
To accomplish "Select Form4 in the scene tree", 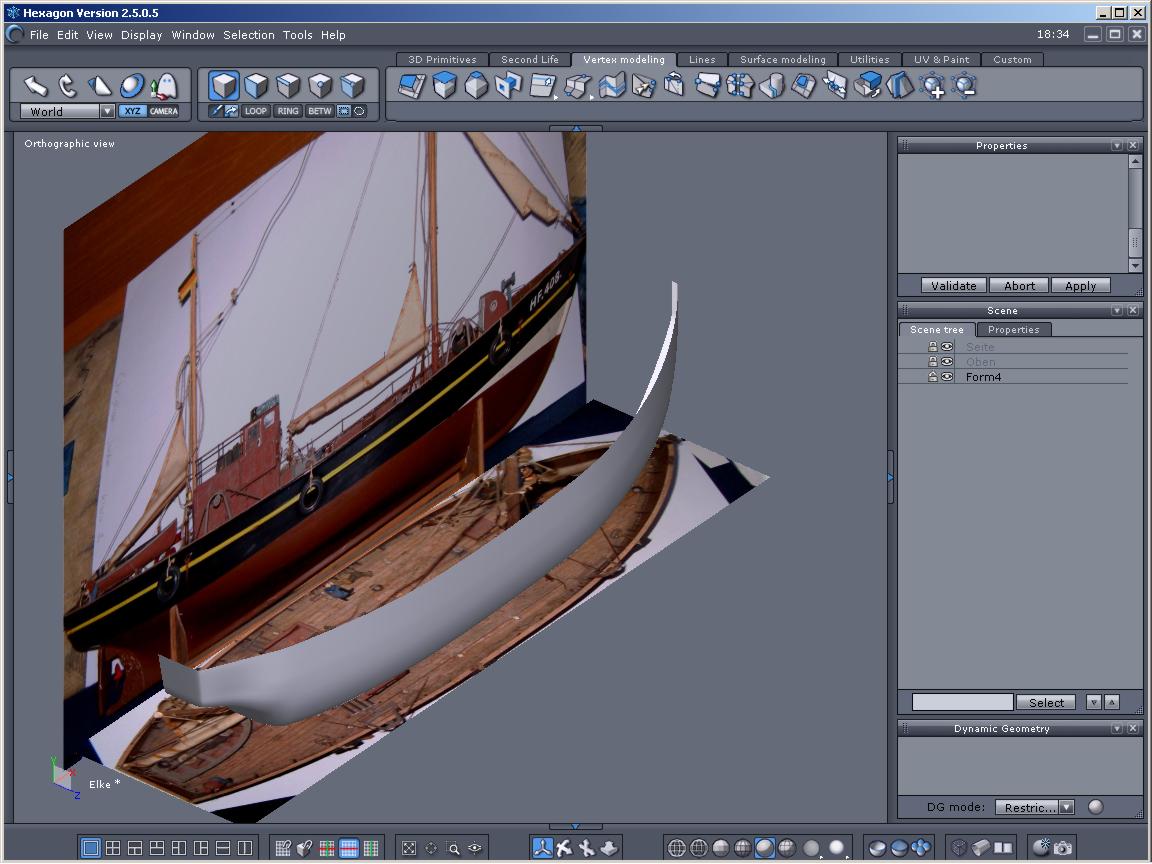I will tap(983, 377).
